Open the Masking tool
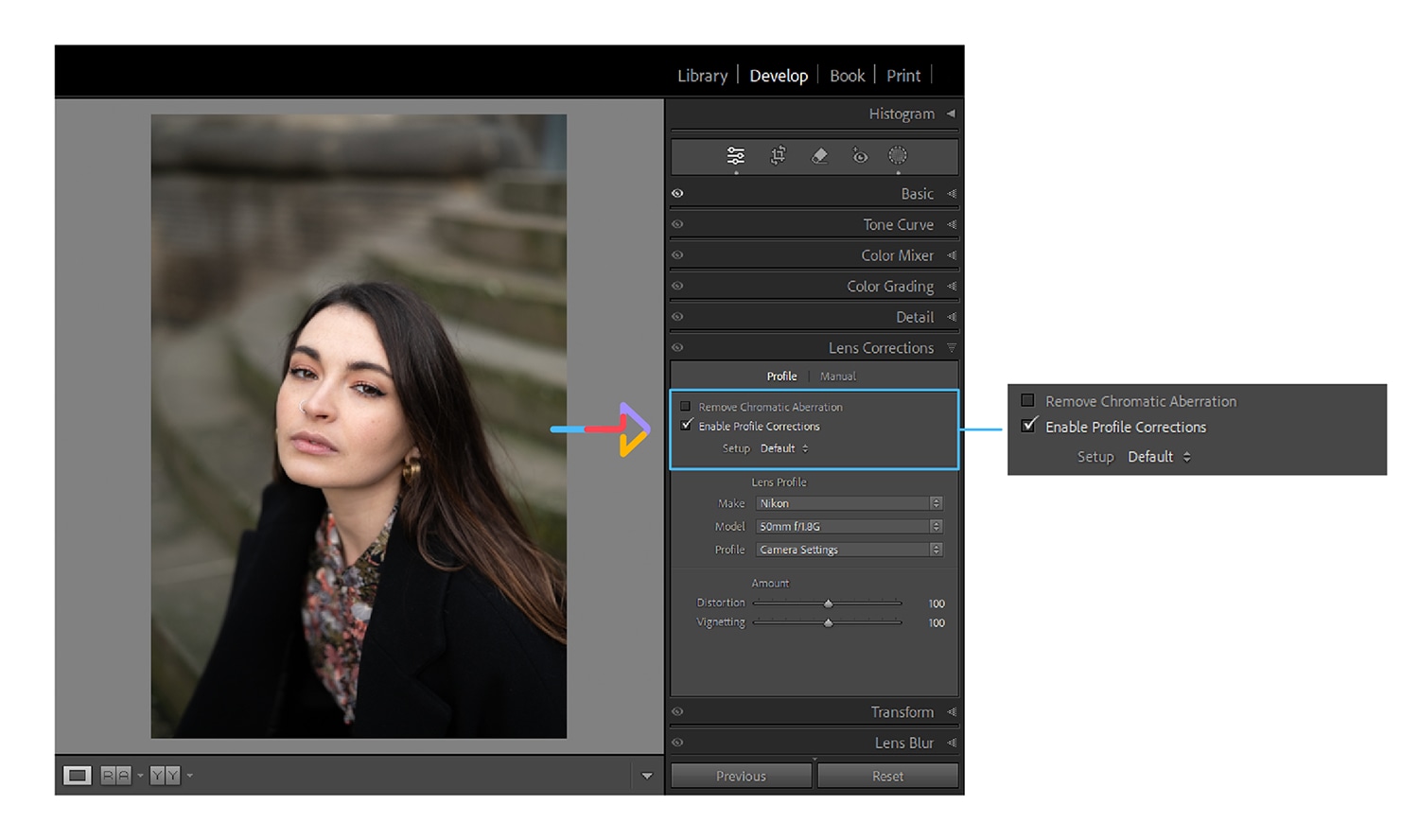This screenshot has width=1419, height=840. click(898, 155)
